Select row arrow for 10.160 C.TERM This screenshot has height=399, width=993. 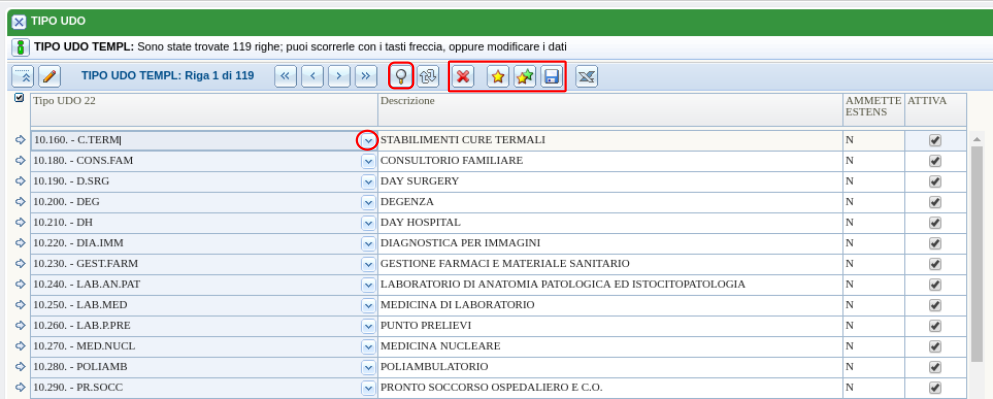[20, 140]
